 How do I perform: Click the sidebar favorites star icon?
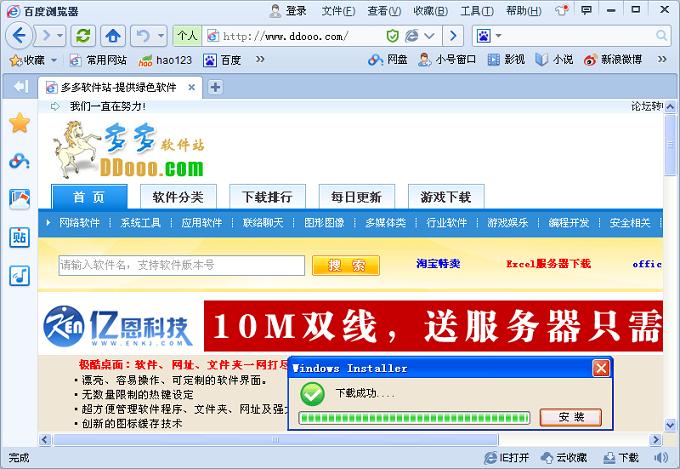click(x=20, y=123)
